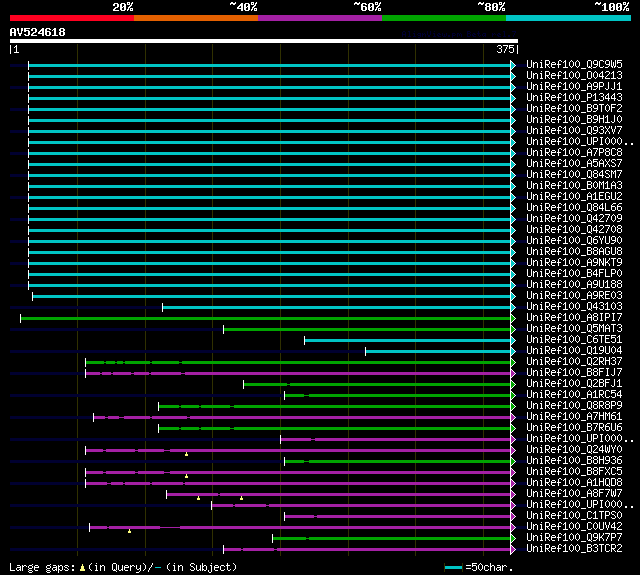
Task: Select UniRef100_Q8R8P9 label
Action: pos(574,406)
